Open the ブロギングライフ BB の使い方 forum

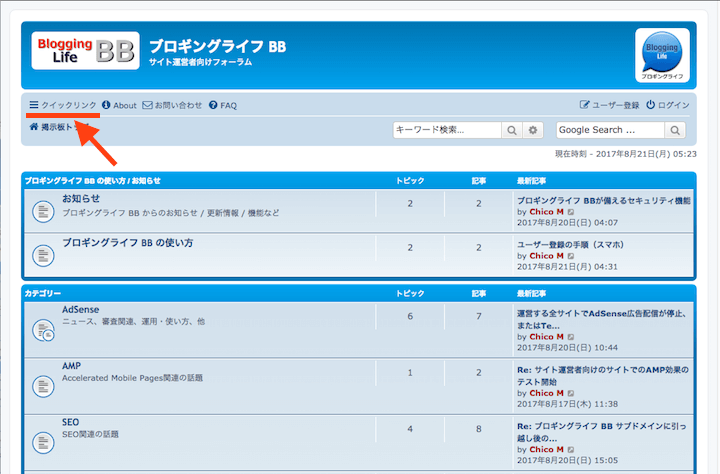(x=128, y=243)
